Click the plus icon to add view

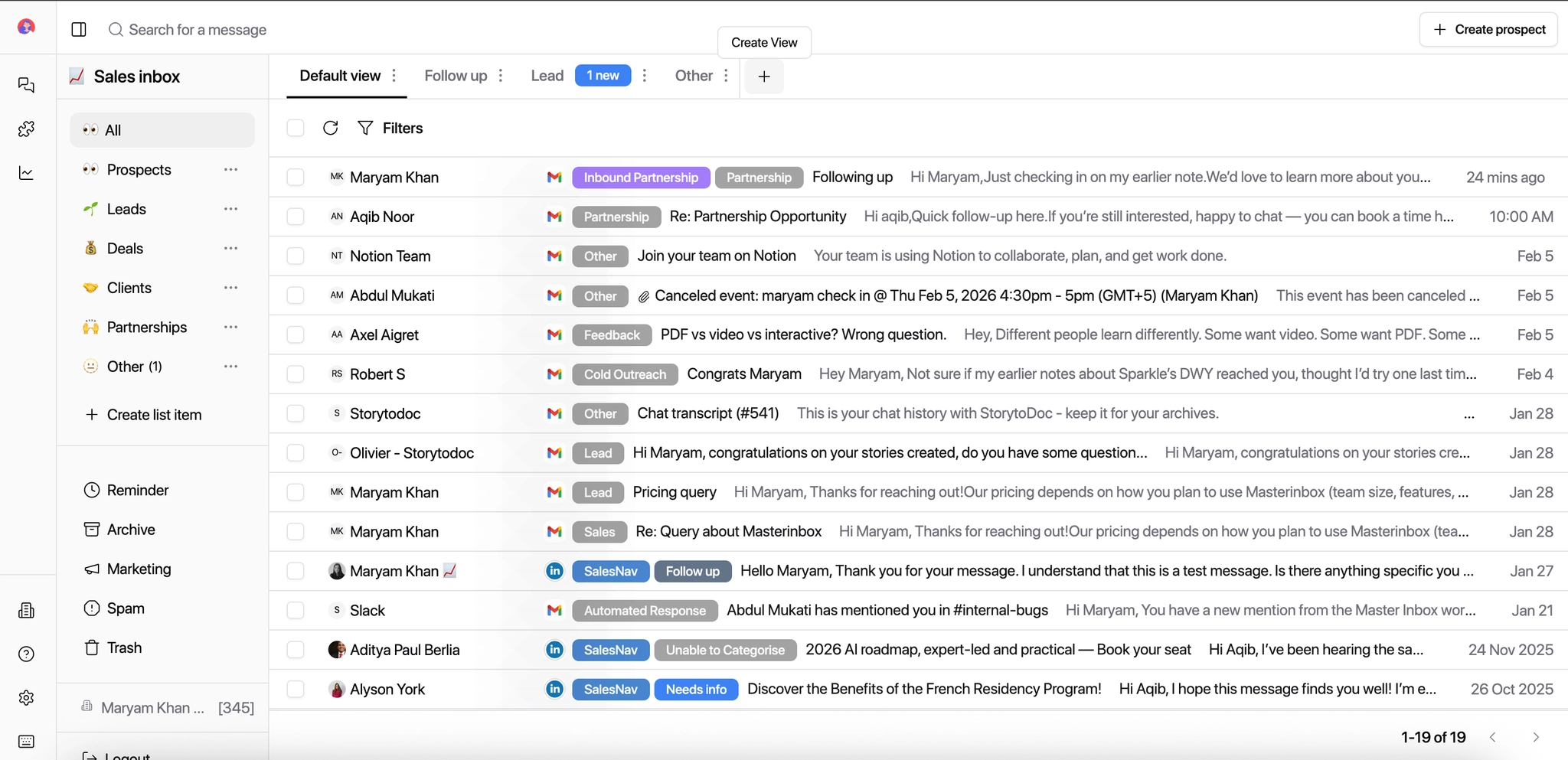[x=763, y=76]
